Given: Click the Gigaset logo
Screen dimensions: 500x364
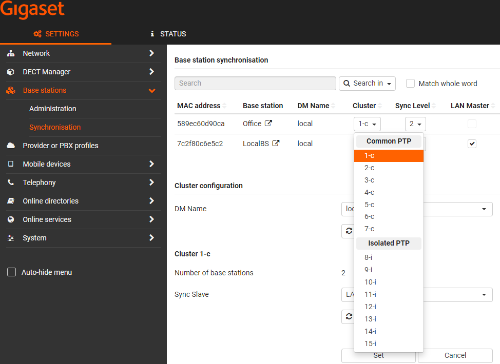Looking at the screenshot, I should point(32,9).
